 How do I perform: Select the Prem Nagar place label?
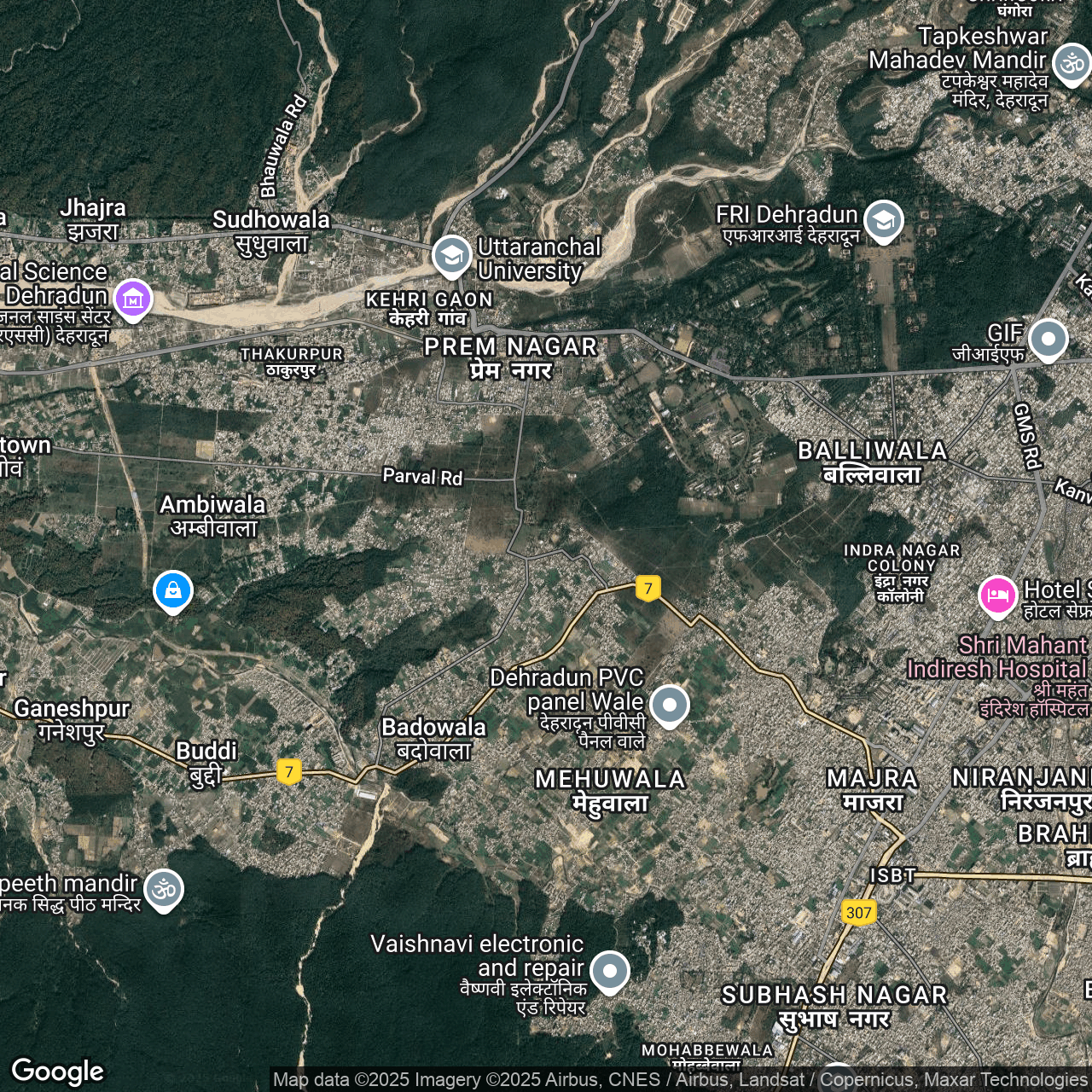(x=511, y=357)
